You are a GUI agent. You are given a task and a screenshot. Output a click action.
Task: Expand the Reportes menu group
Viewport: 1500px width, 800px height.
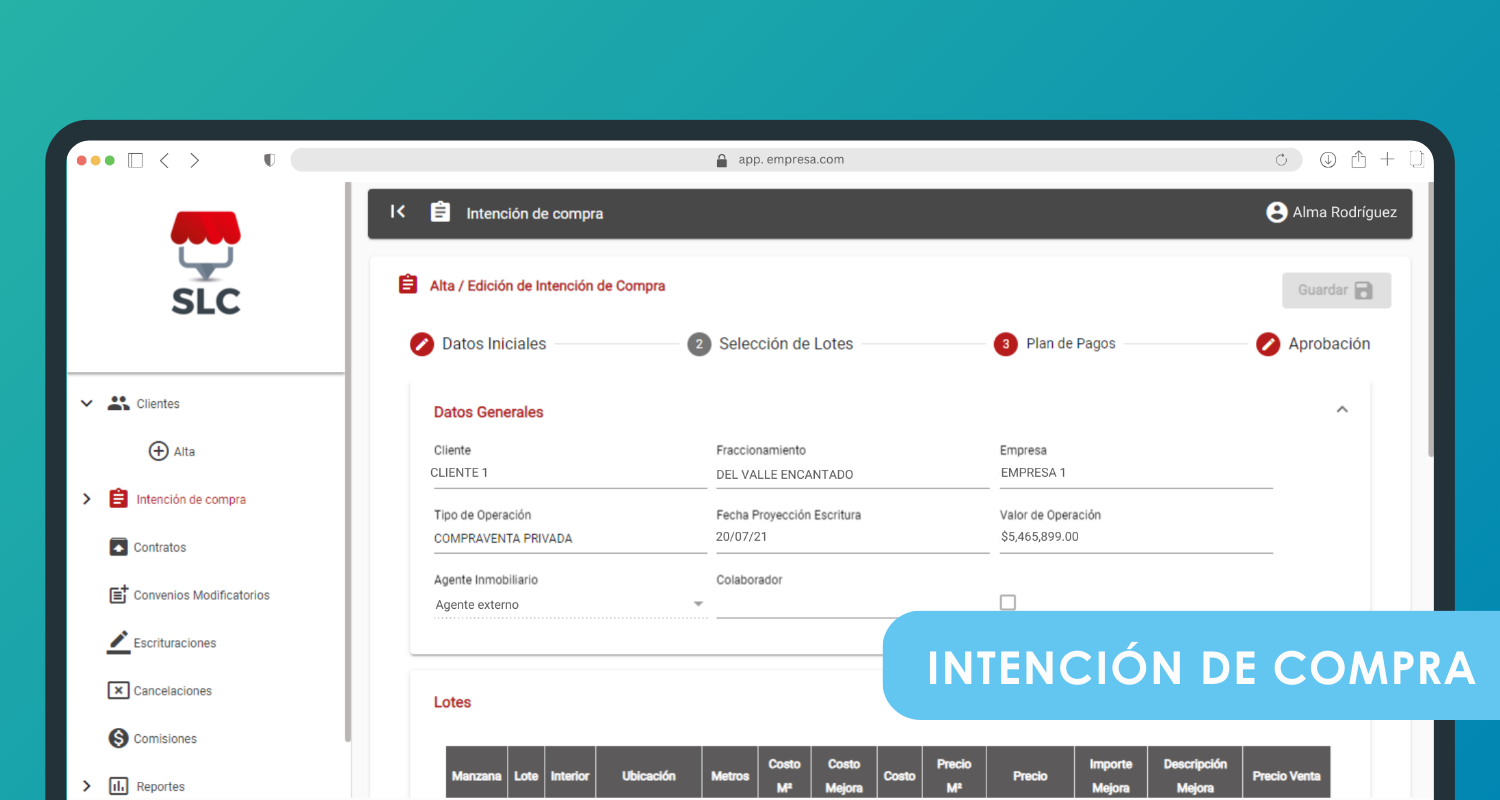(87, 786)
